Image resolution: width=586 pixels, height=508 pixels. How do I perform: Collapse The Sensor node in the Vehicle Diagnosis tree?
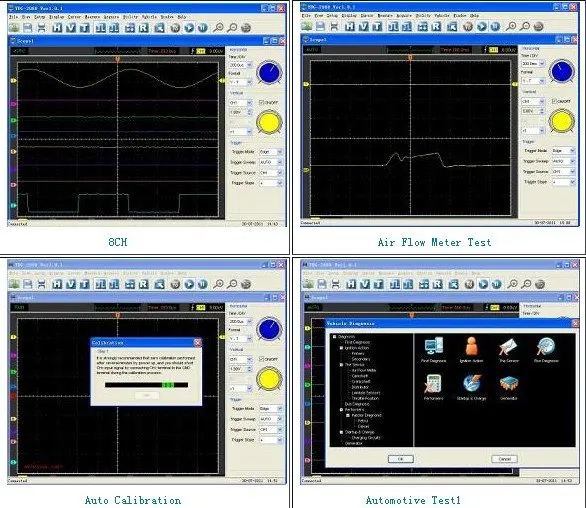[341, 364]
